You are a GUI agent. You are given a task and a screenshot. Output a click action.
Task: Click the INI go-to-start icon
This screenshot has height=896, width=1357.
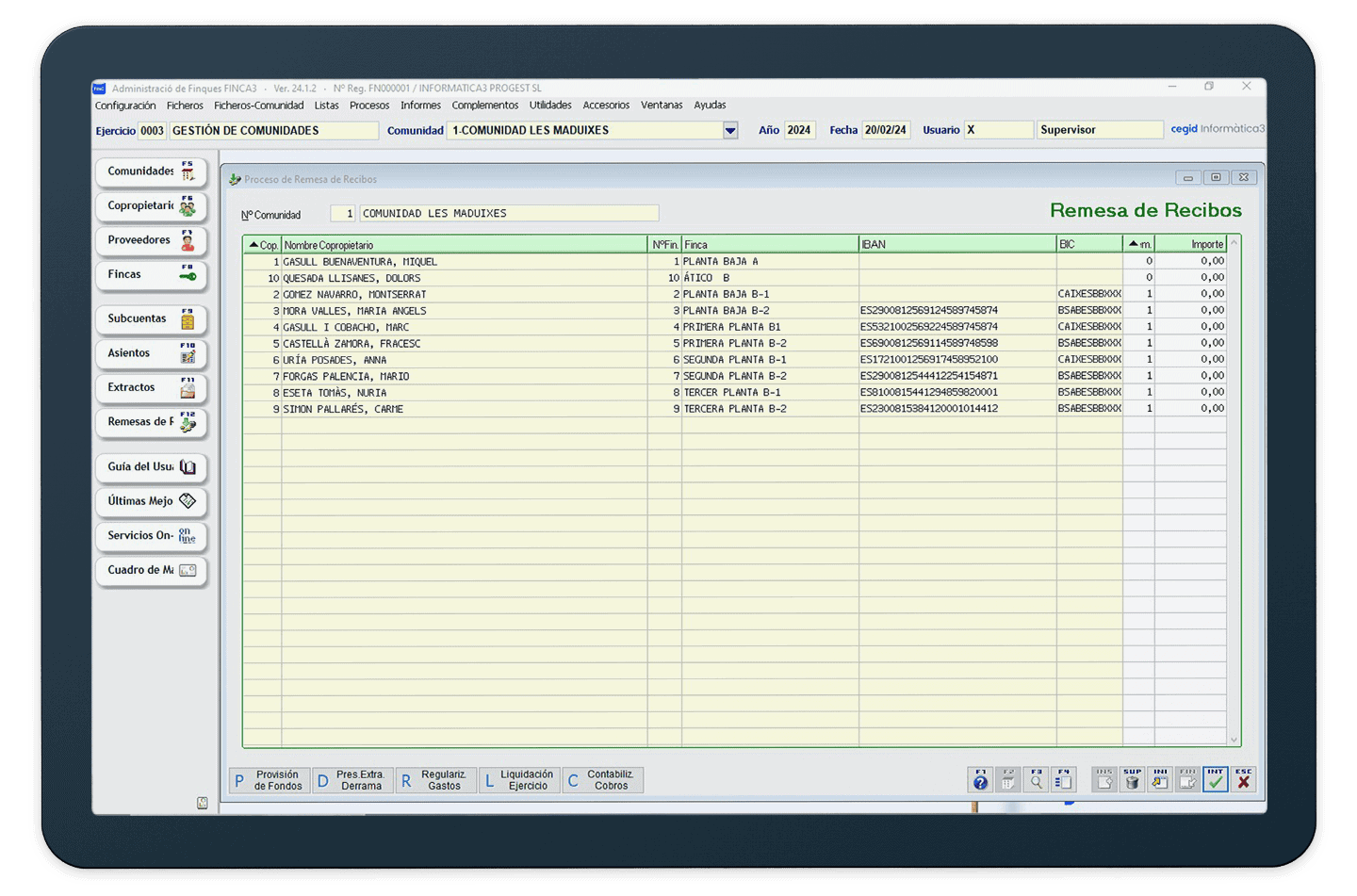(1160, 779)
